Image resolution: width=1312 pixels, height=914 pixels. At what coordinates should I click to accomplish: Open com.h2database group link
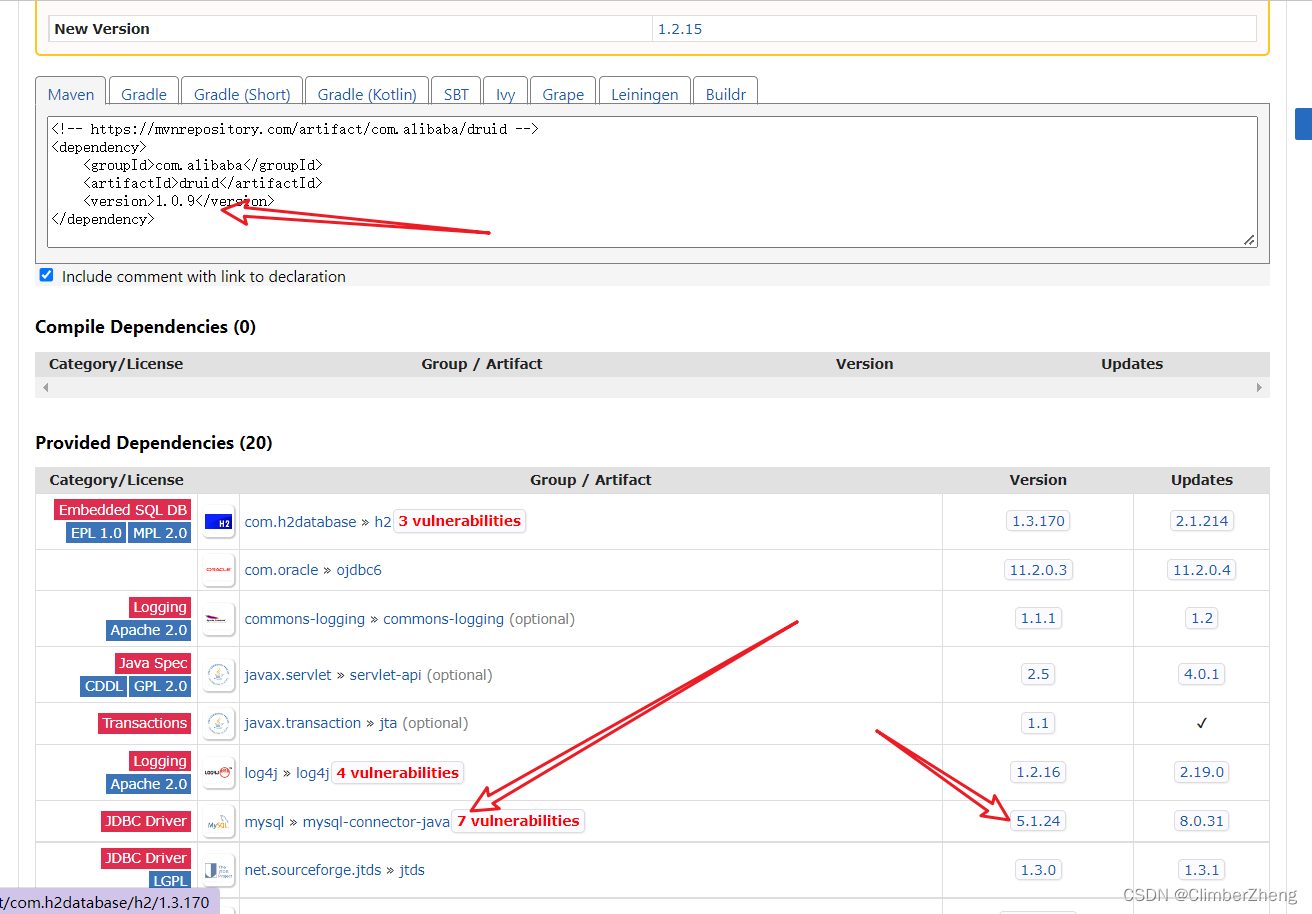tap(300, 522)
